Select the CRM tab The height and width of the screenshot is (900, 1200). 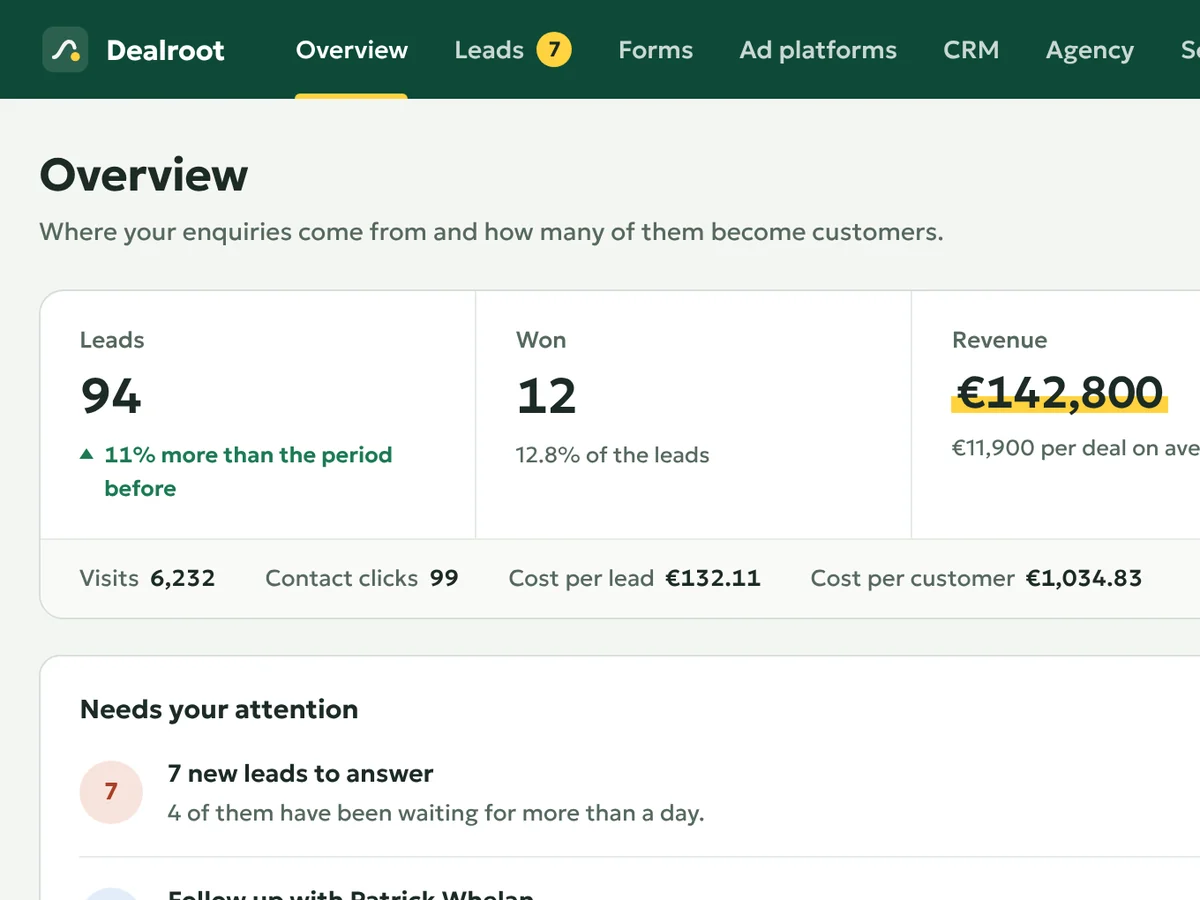(x=971, y=50)
